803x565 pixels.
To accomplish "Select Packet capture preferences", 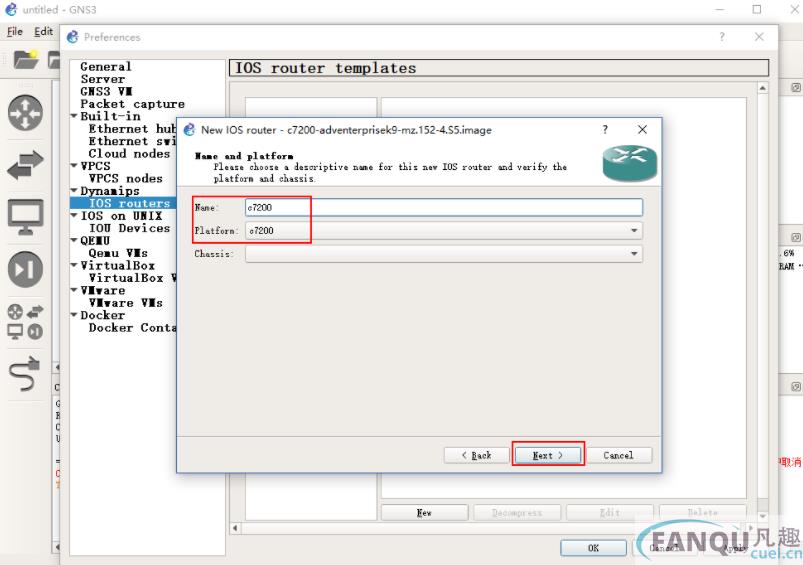I will (x=132, y=104).
